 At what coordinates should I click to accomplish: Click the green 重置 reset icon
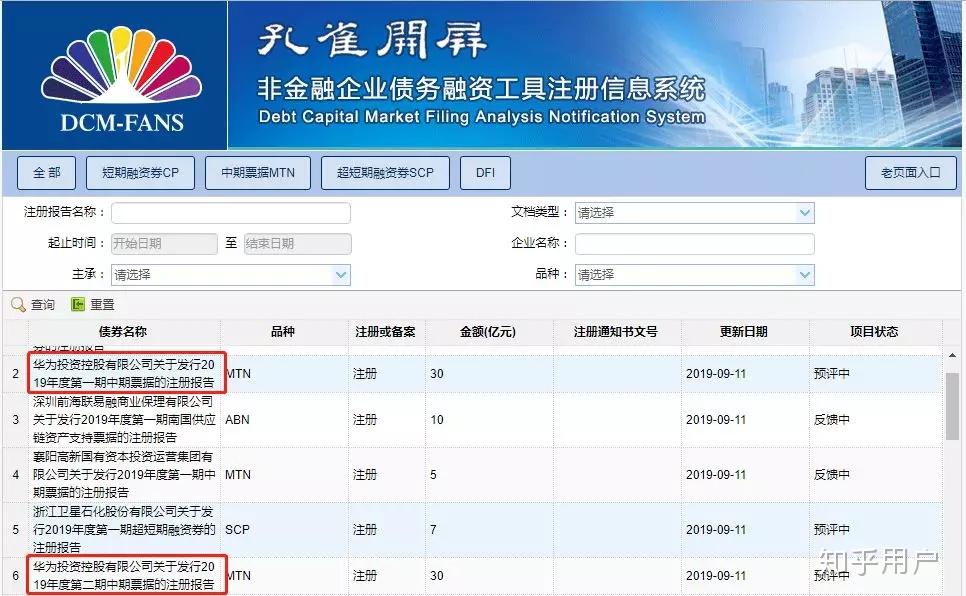point(78,304)
